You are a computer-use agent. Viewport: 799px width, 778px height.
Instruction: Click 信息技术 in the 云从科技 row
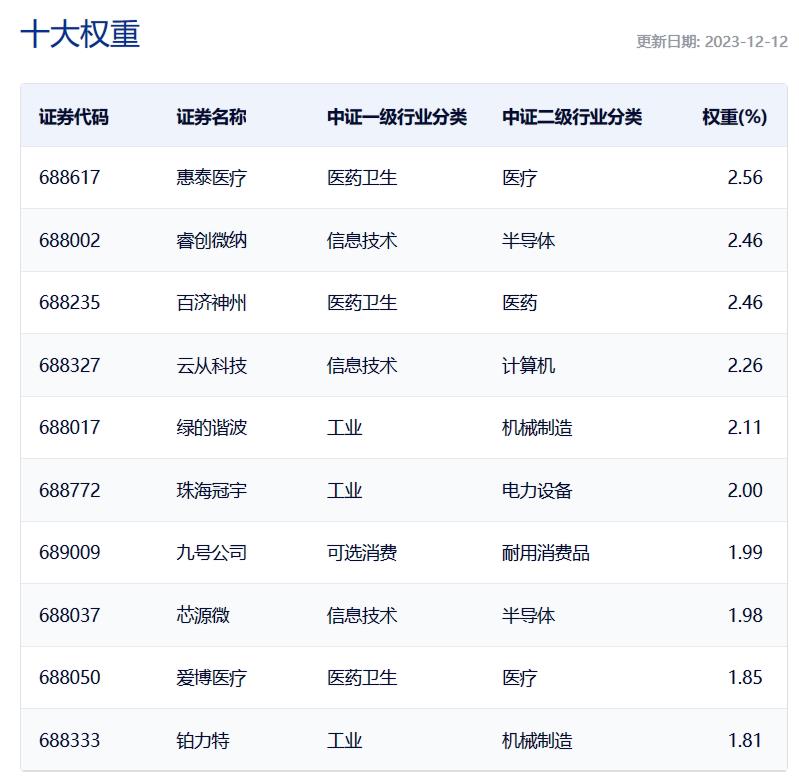click(x=362, y=365)
